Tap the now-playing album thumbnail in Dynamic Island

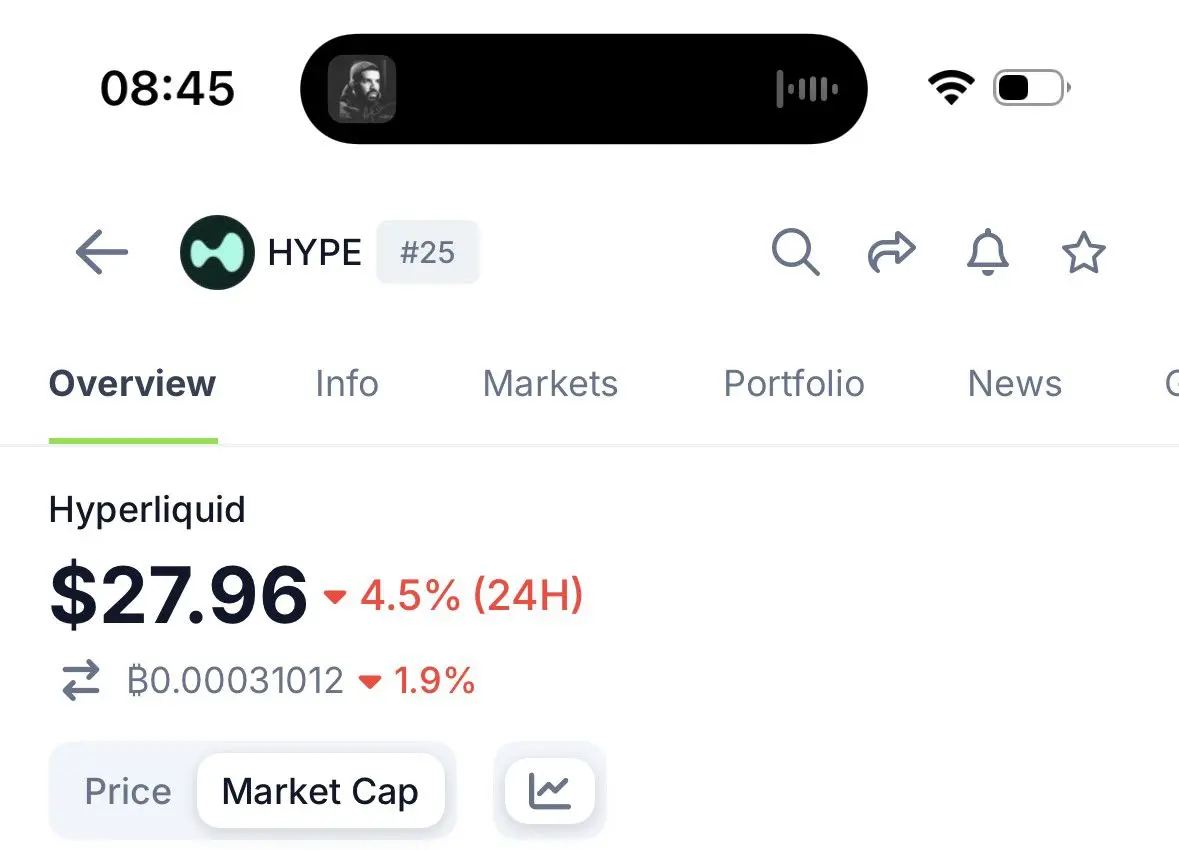tap(362, 89)
